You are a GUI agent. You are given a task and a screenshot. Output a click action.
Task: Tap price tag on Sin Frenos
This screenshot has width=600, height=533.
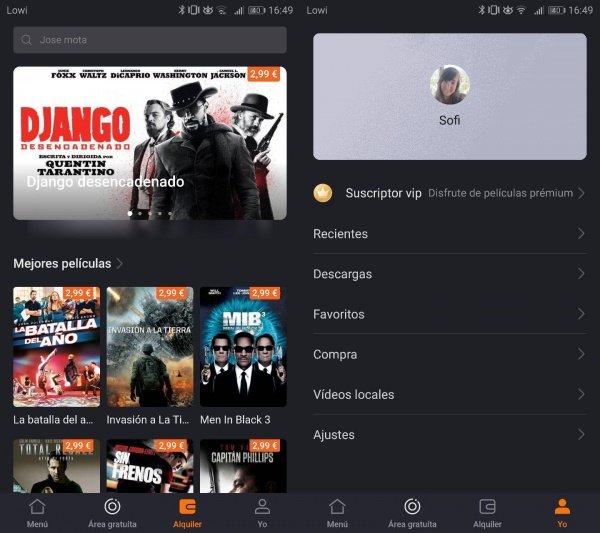(171, 445)
